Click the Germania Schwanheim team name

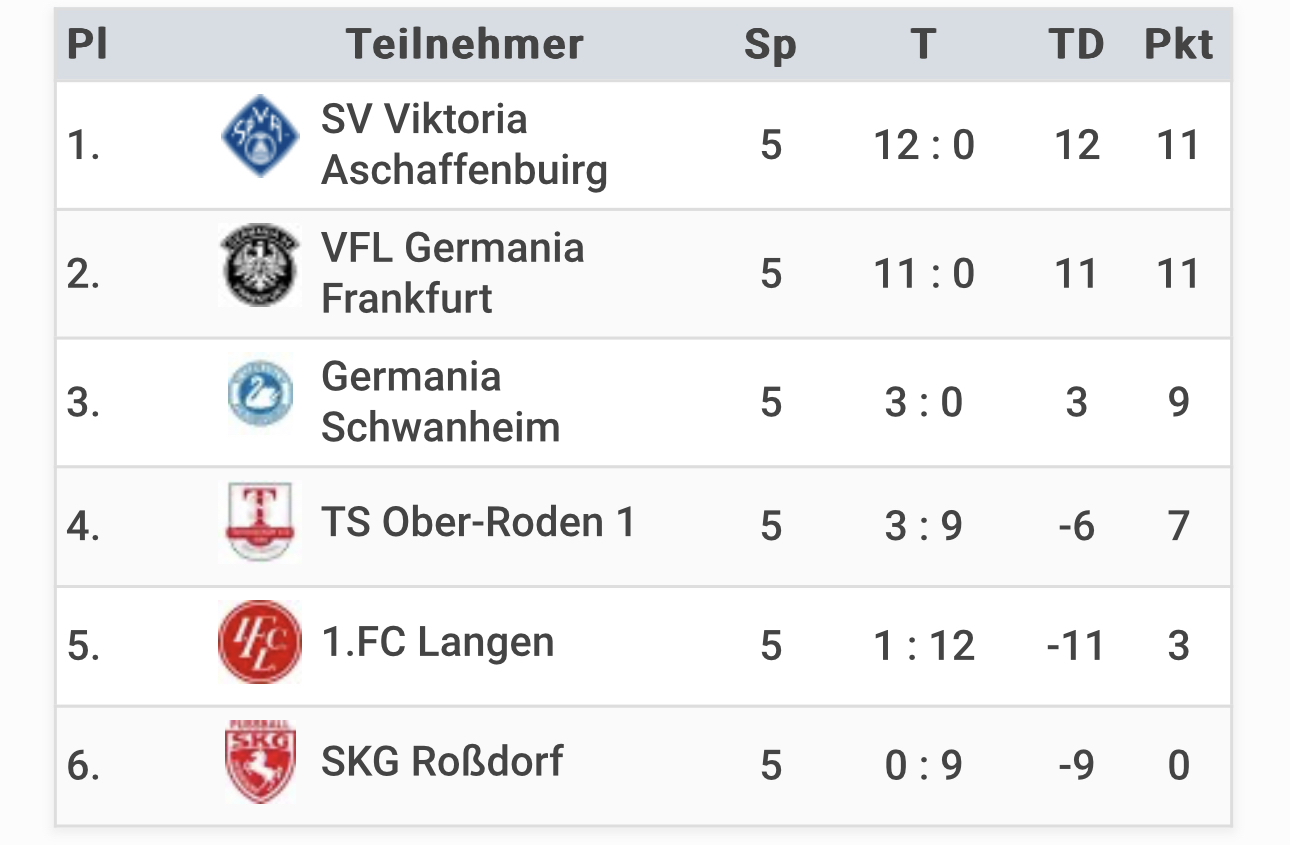click(440, 402)
